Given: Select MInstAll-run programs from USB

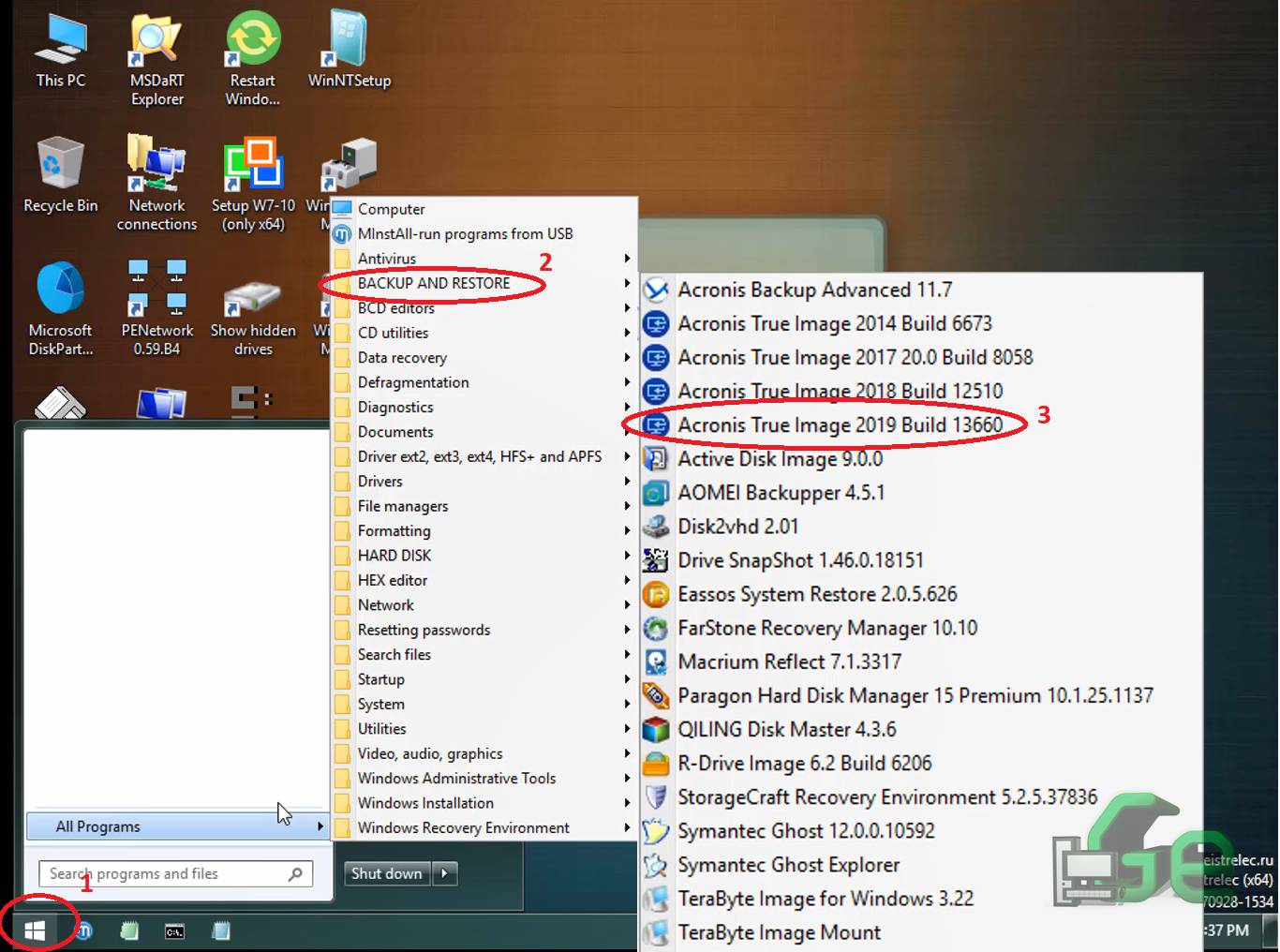Looking at the screenshot, I should click(x=484, y=233).
